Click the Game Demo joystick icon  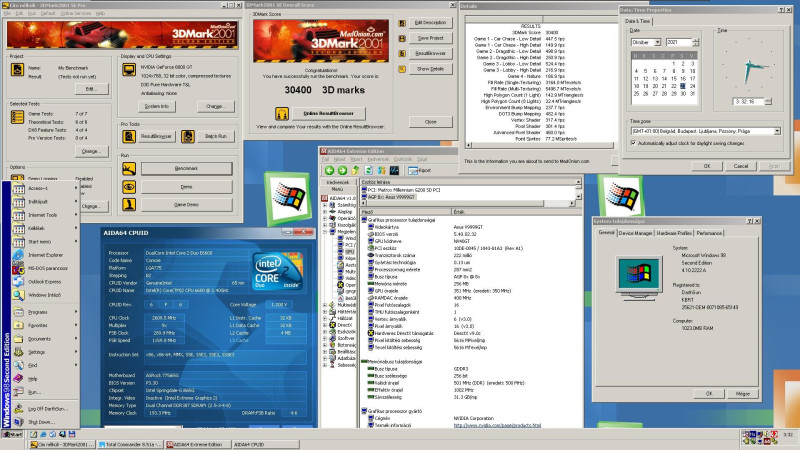pyautogui.click(x=129, y=205)
